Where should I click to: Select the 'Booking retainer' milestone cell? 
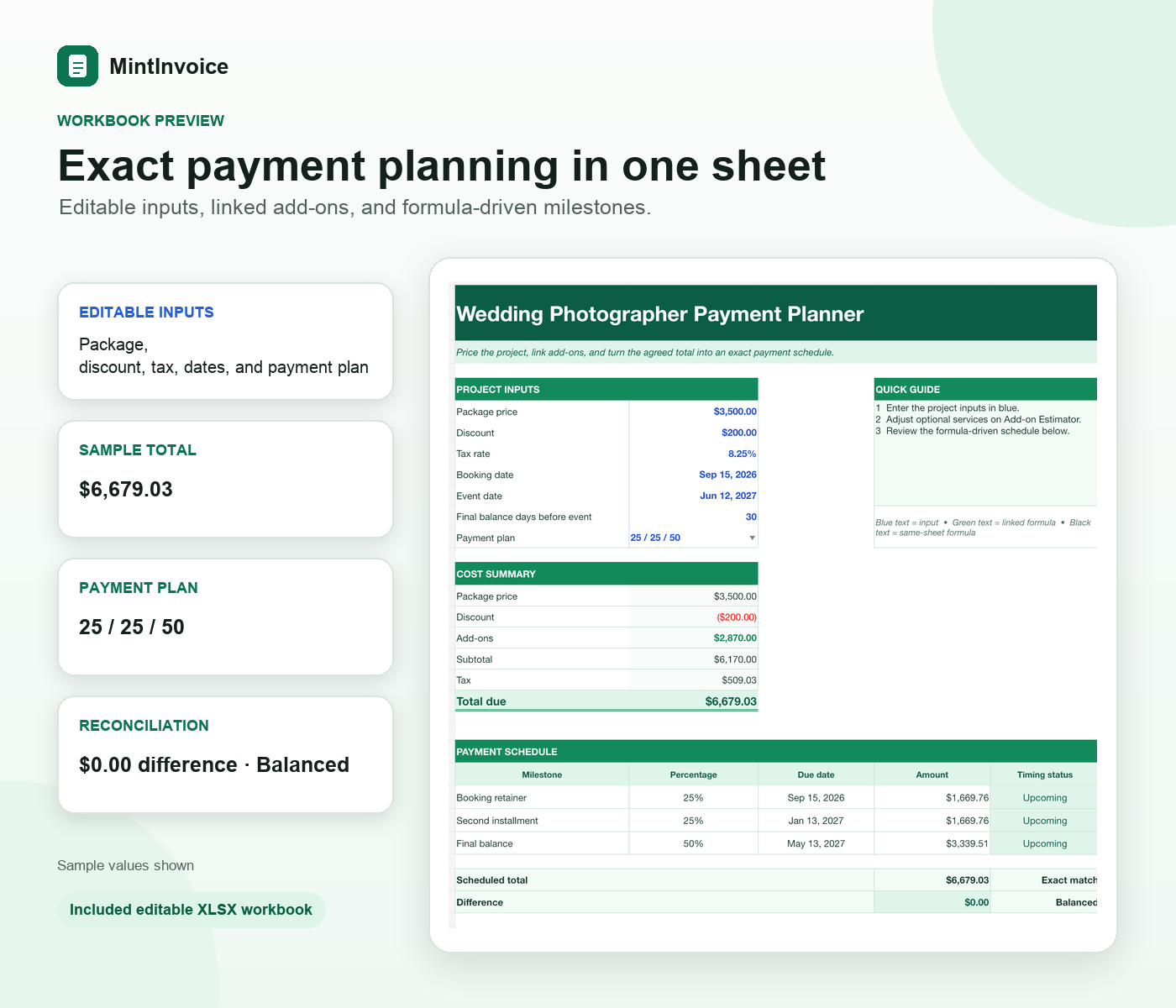(x=542, y=798)
